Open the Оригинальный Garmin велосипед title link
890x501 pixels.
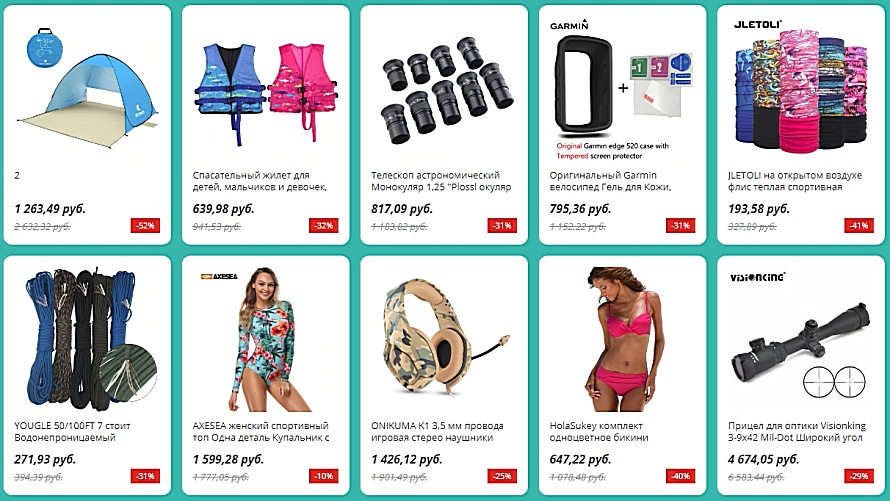point(610,181)
